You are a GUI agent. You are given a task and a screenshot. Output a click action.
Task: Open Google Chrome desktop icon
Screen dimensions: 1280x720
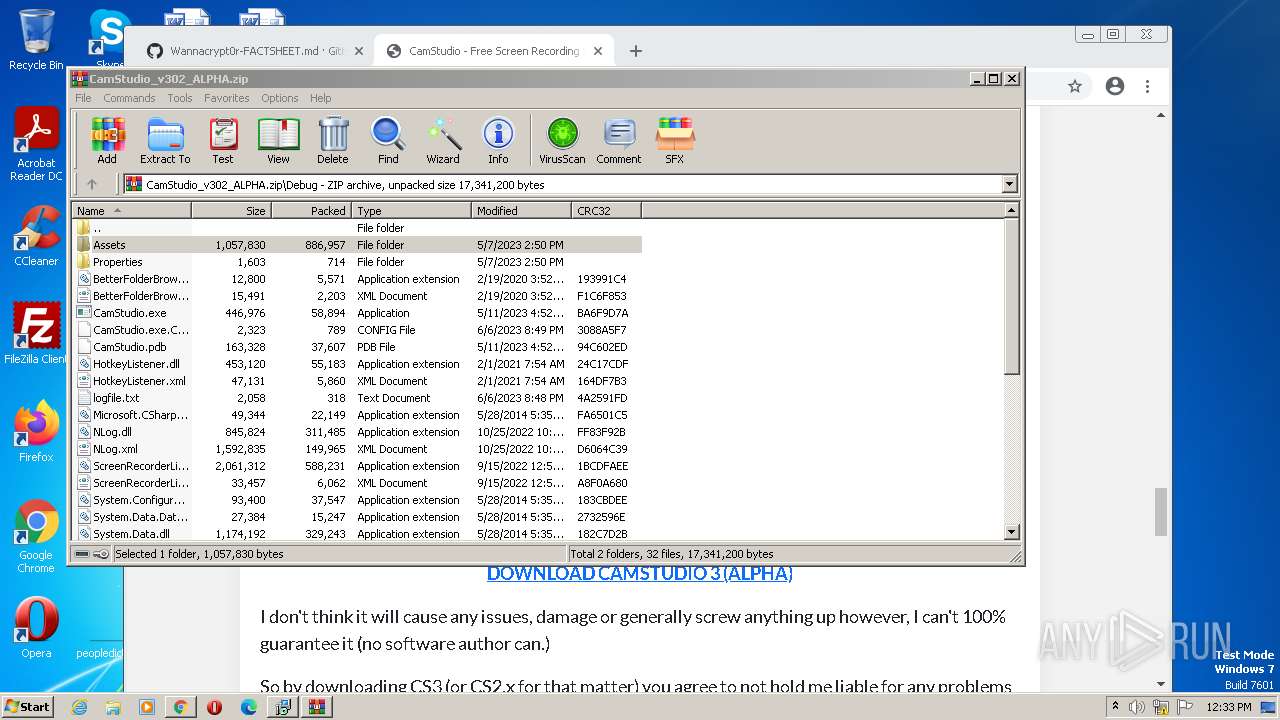36,537
